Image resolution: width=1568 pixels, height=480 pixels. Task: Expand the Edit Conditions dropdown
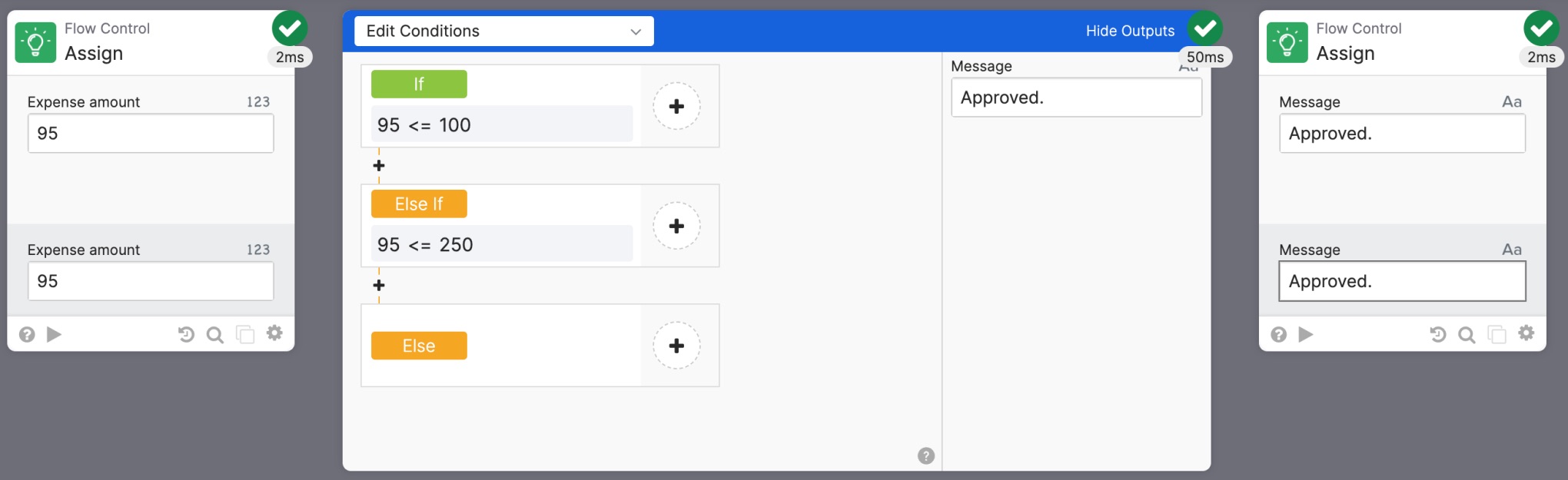point(504,31)
